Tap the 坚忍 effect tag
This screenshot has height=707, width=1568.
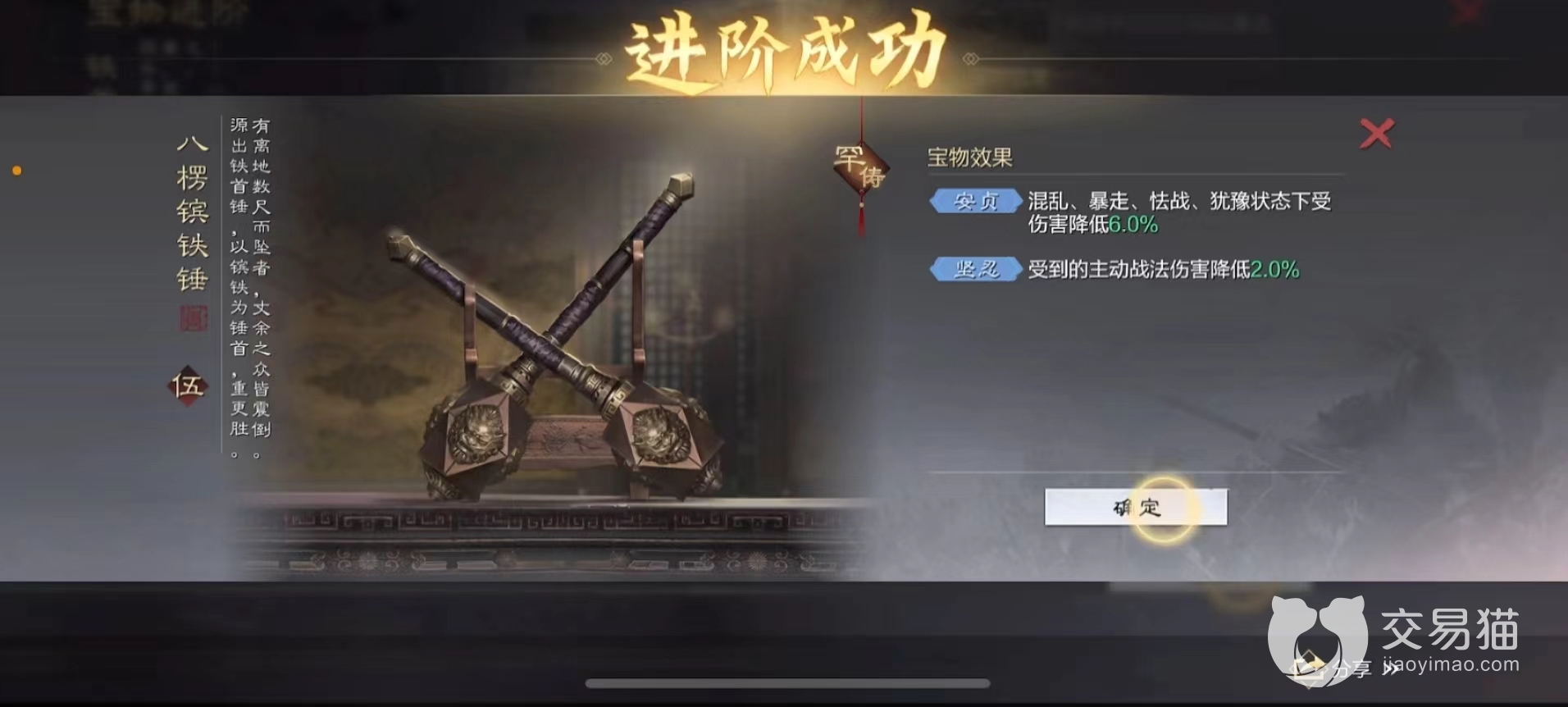(976, 269)
